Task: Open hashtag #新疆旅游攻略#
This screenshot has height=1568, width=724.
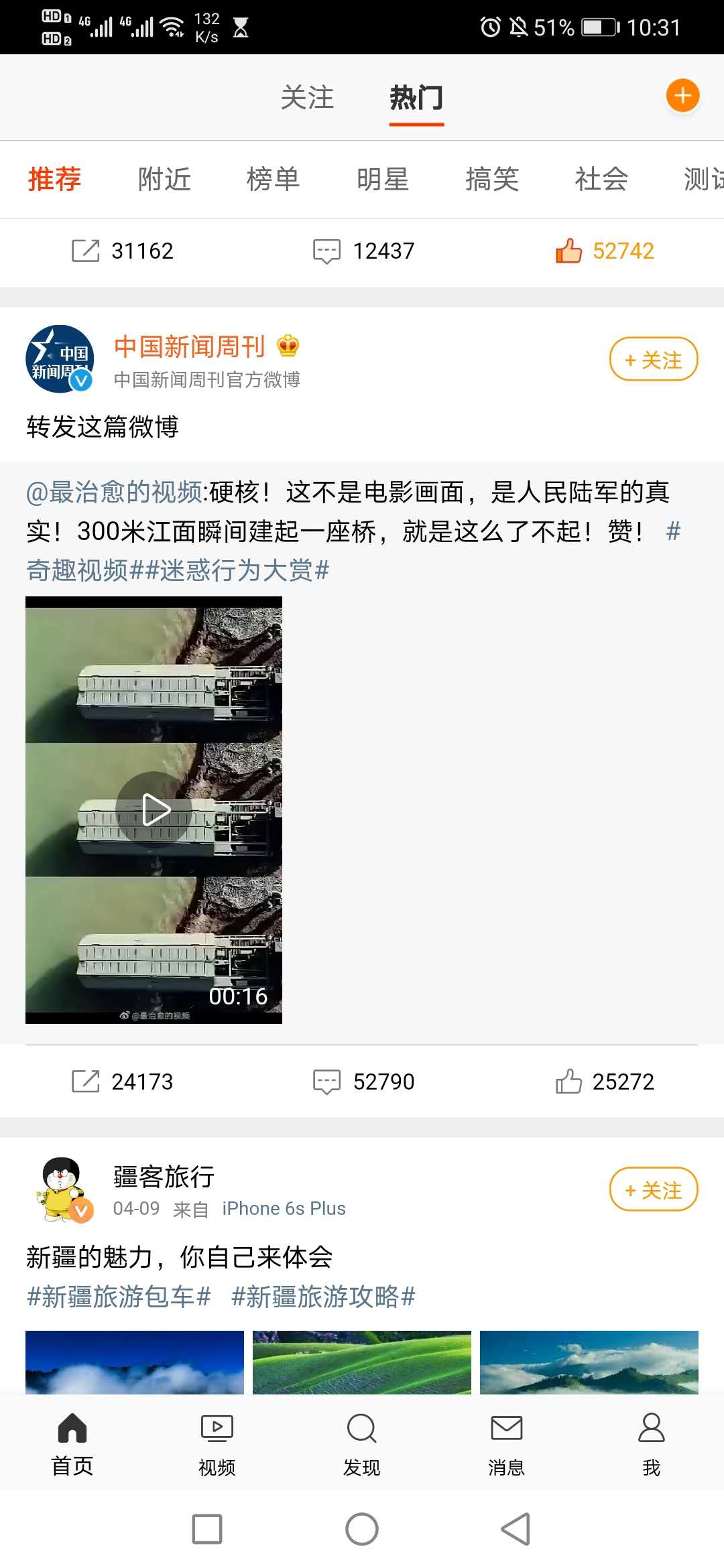Action: click(x=323, y=1297)
